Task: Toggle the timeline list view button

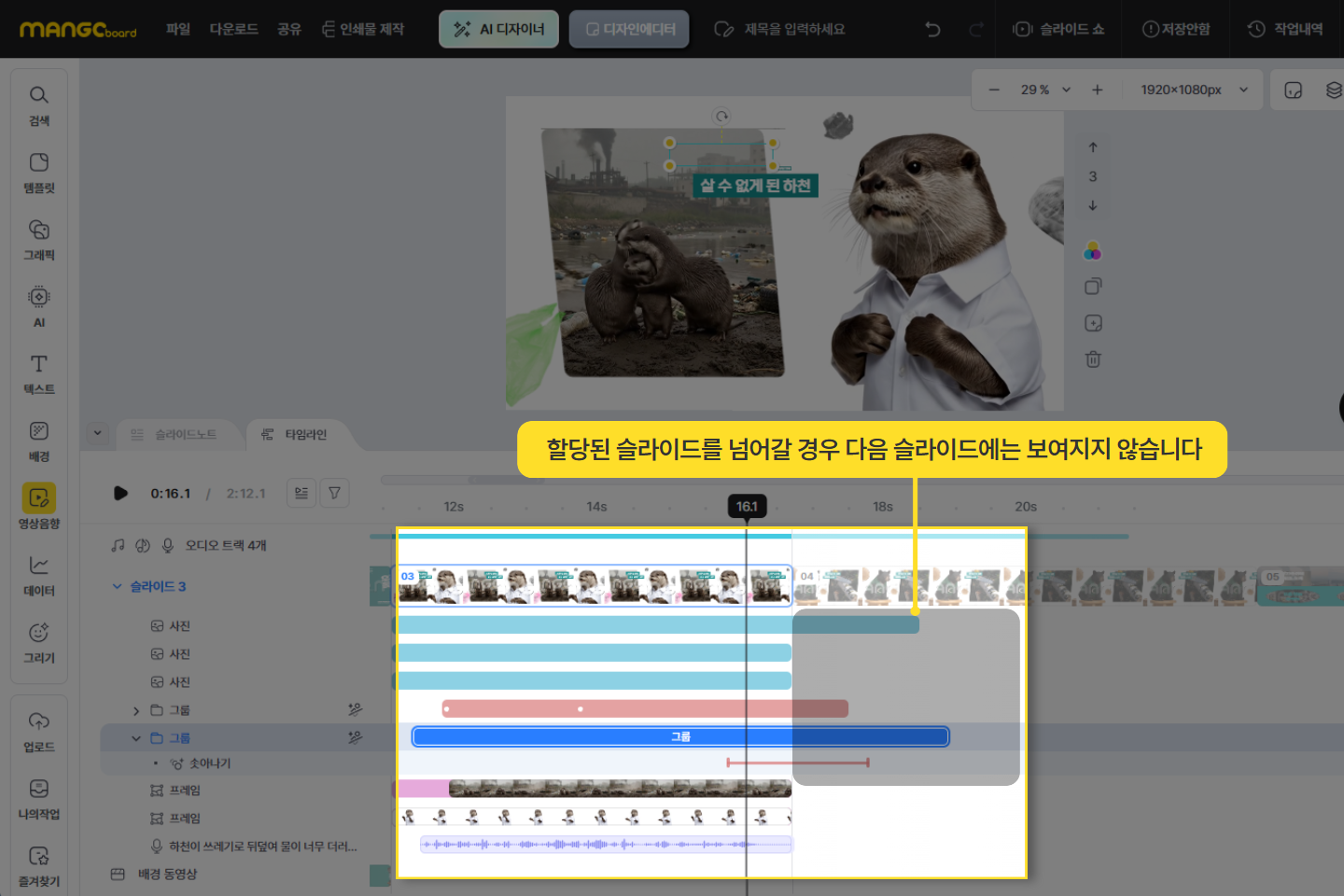Action: pos(301,493)
